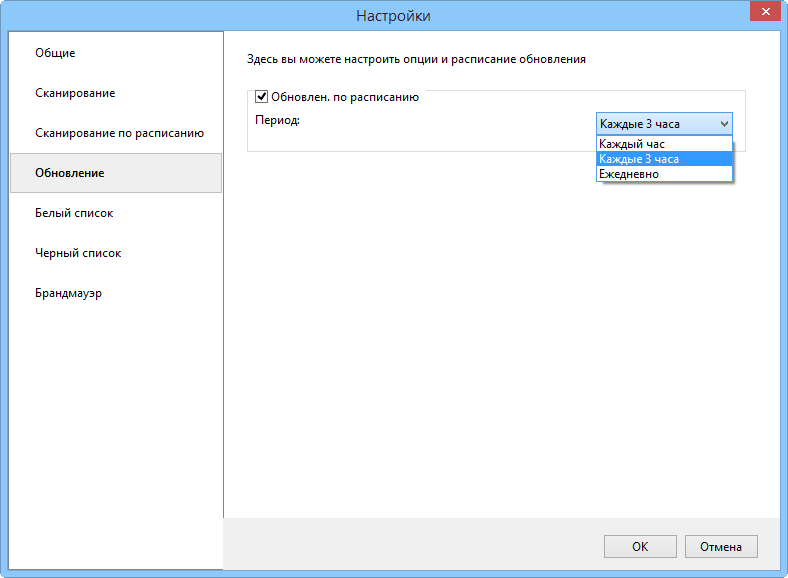Click the Настройки title bar text
The height and width of the screenshot is (578, 788).
click(x=393, y=15)
